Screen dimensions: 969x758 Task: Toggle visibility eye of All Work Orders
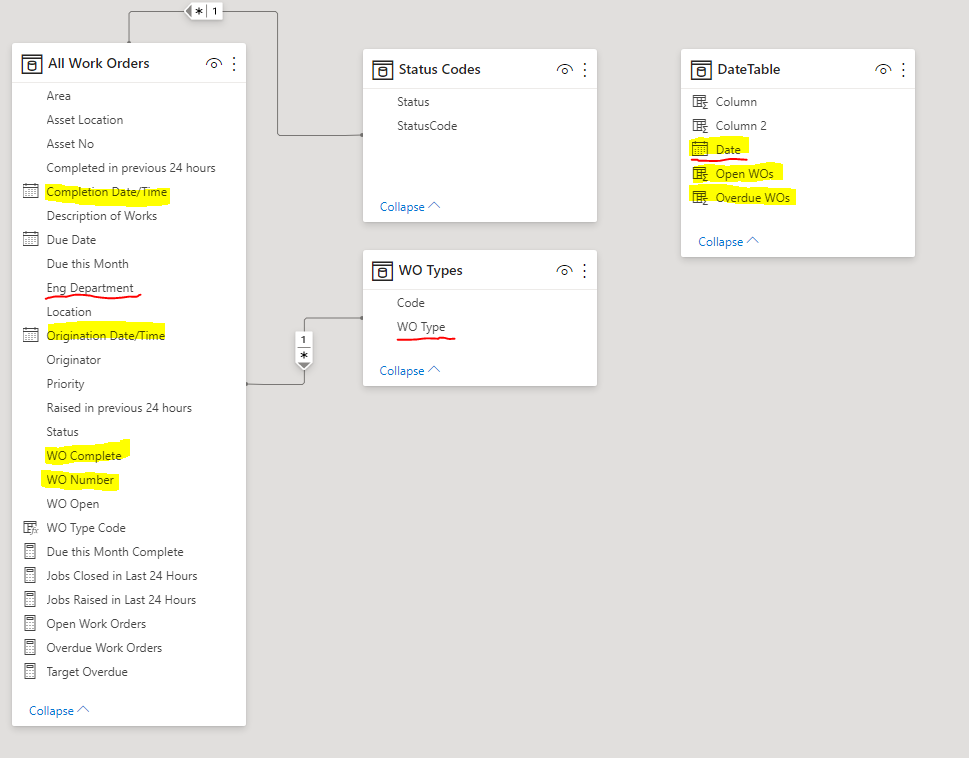coord(214,64)
